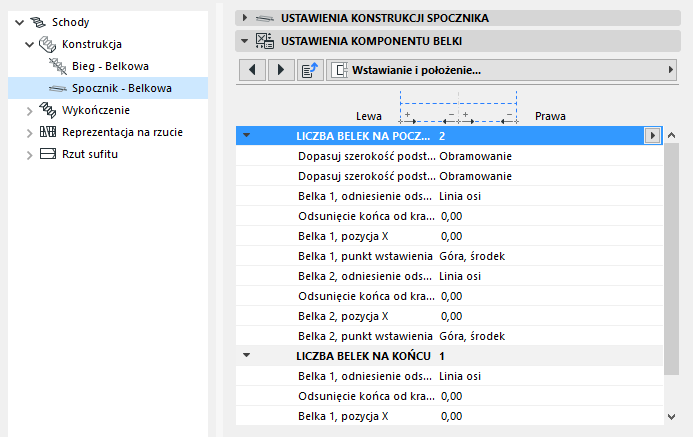Viewport: 693px width, 437px height.
Task: Expand the Wykończenie tree node
Action: click(x=30, y=111)
